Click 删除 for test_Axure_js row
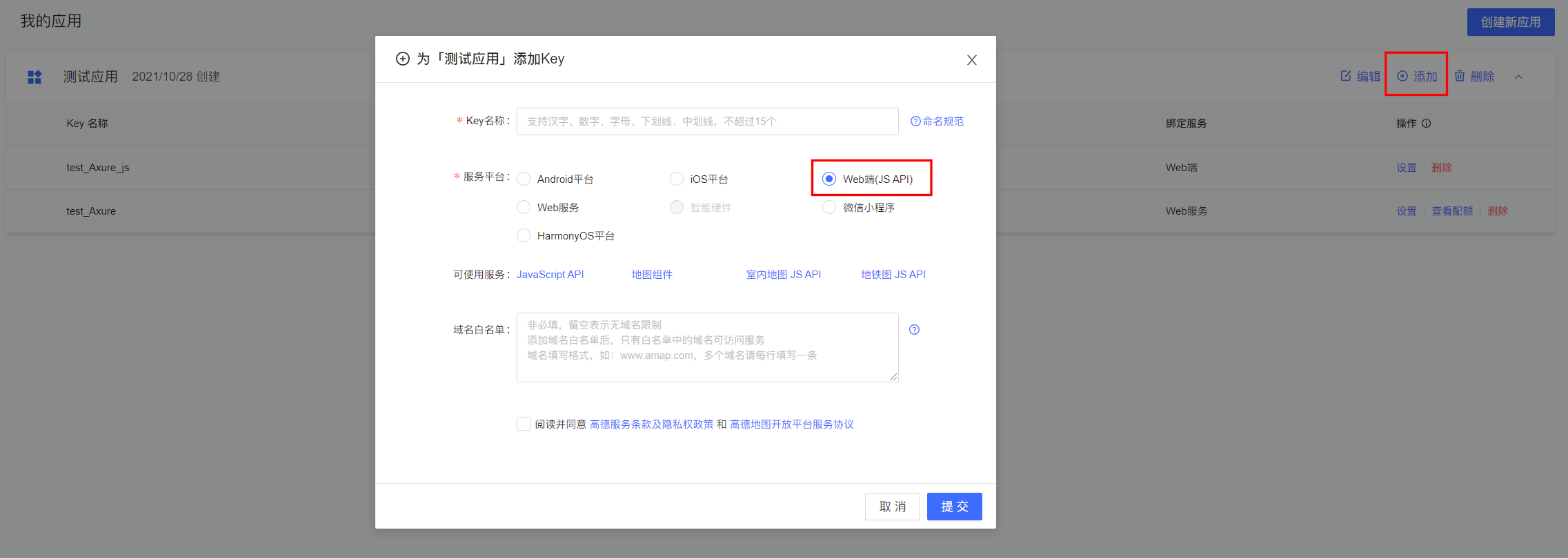The width and height of the screenshot is (1568, 559). pyautogui.click(x=1442, y=168)
